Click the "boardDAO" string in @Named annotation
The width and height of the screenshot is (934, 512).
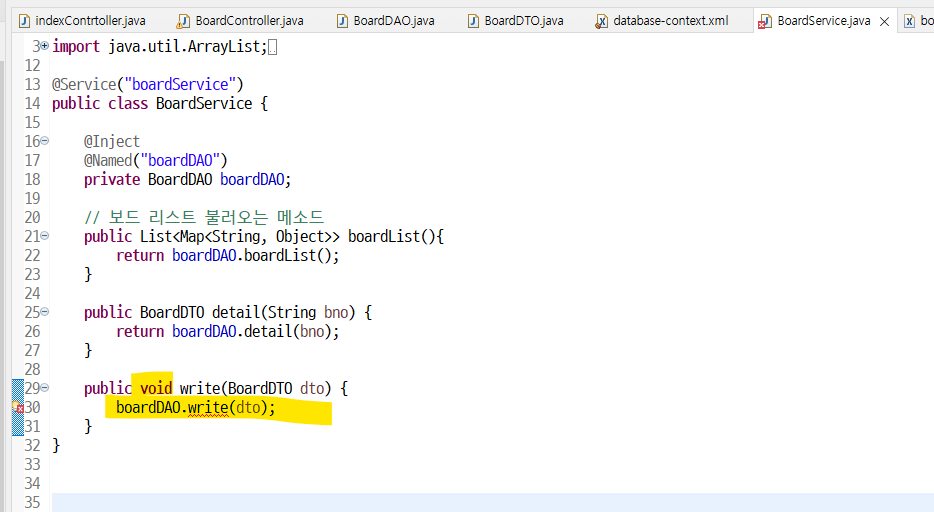pyautogui.click(x=180, y=161)
